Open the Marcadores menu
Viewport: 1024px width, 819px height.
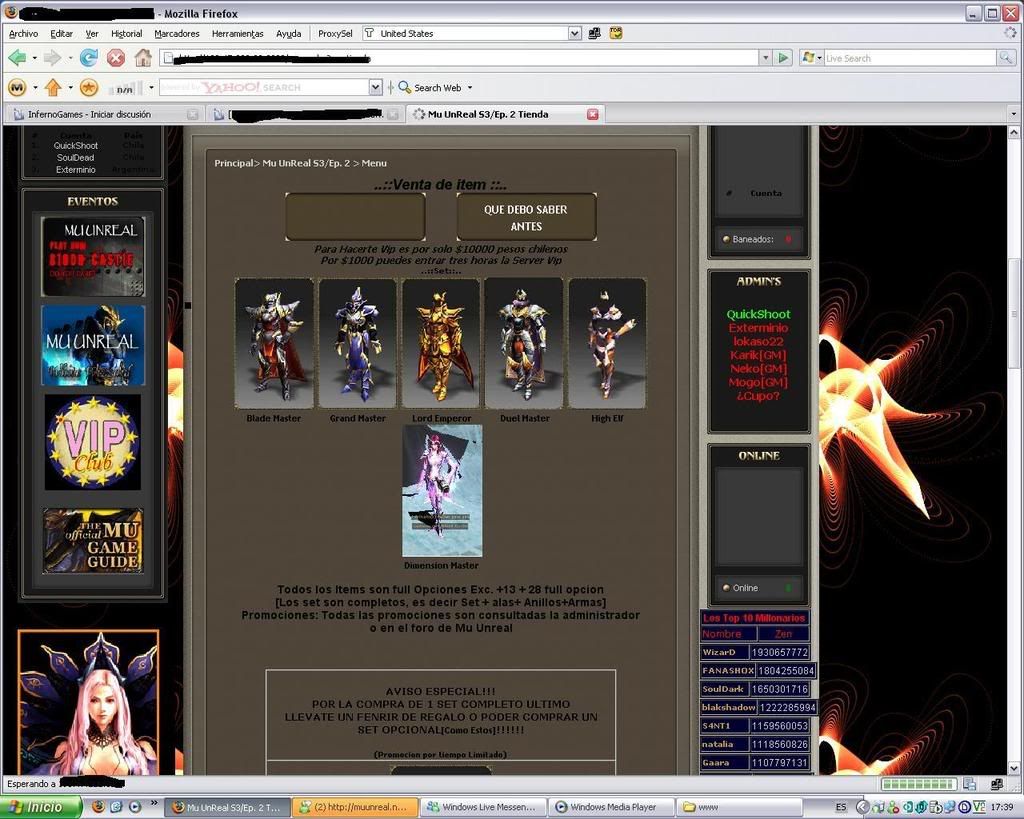pyautogui.click(x=177, y=33)
